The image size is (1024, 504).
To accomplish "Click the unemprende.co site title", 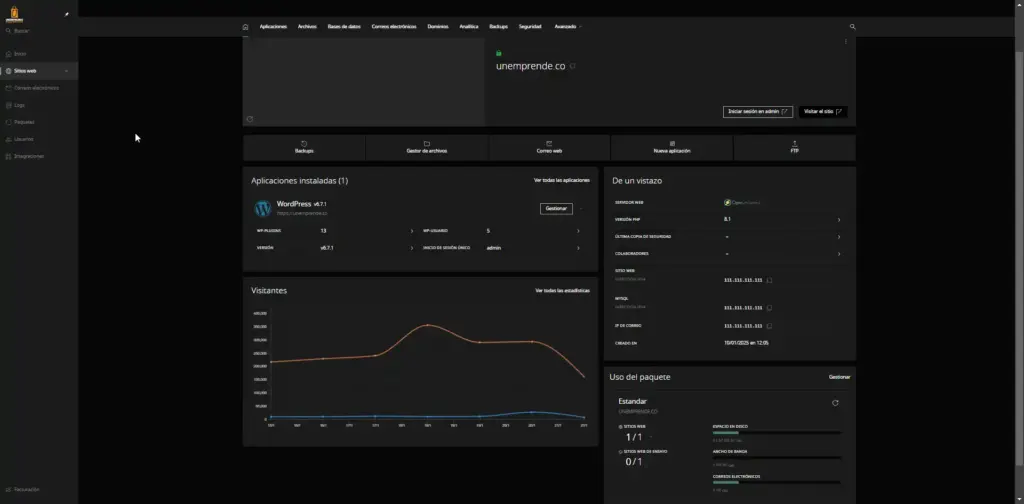I will point(530,66).
